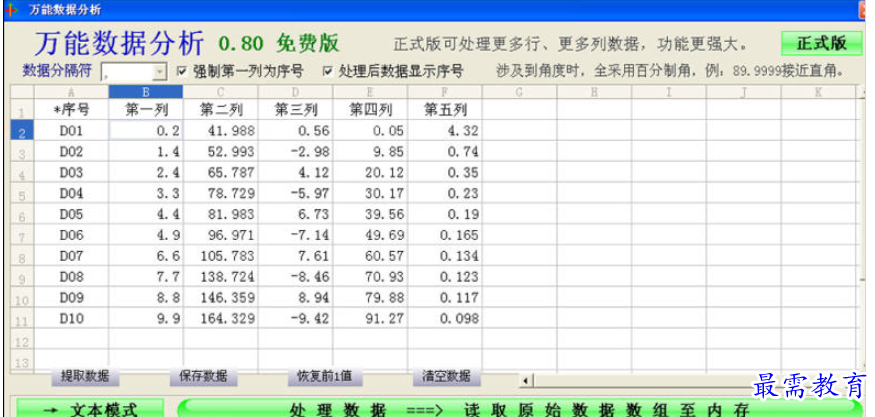Select column header F
The image size is (875, 417).
tap(445, 92)
